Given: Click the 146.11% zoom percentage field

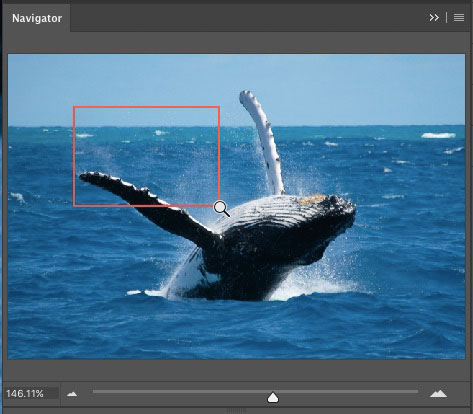Looking at the screenshot, I should pos(32,394).
